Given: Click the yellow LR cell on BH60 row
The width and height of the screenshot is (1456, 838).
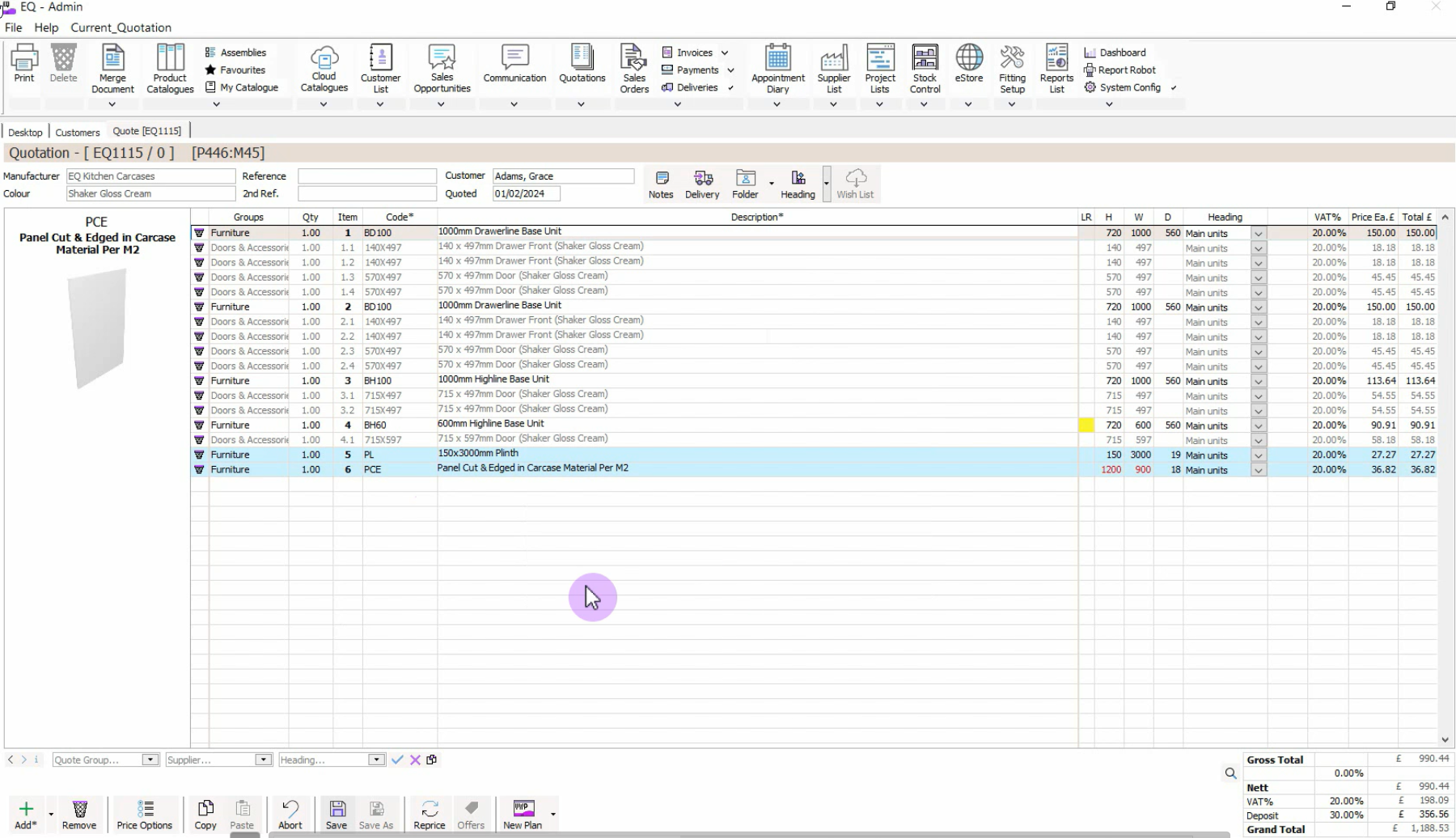Looking at the screenshot, I should [1086, 425].
